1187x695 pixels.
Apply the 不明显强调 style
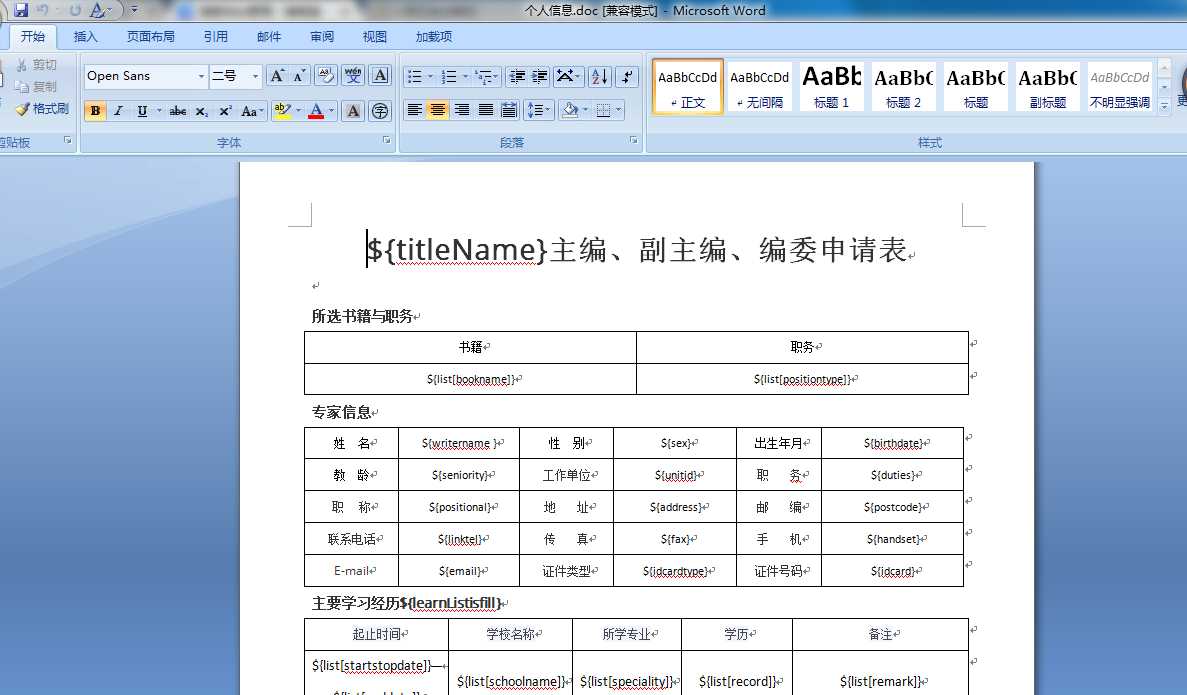click(1120, 86)
